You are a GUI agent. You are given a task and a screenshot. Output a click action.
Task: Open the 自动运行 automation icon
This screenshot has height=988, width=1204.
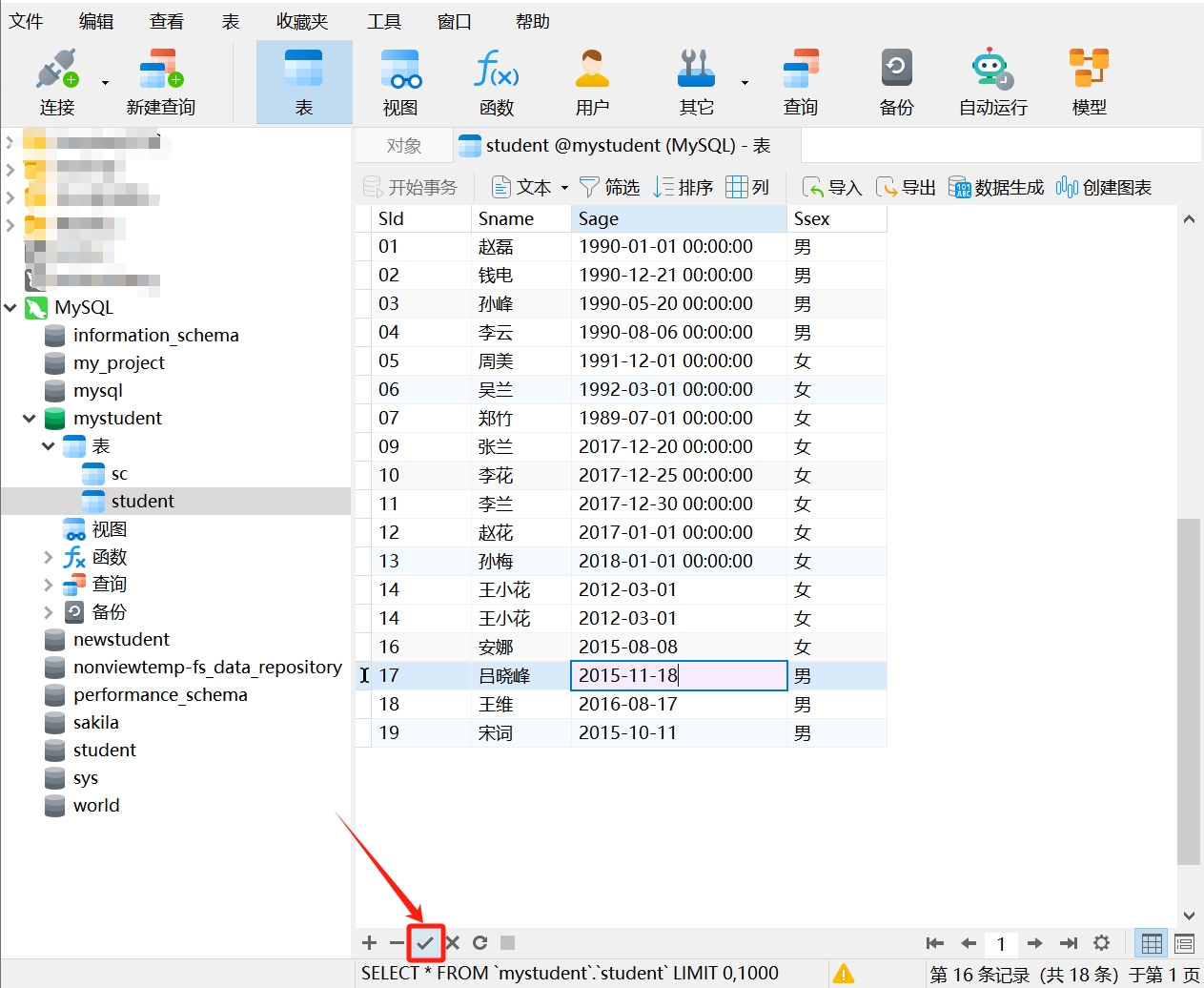(992, 83)
